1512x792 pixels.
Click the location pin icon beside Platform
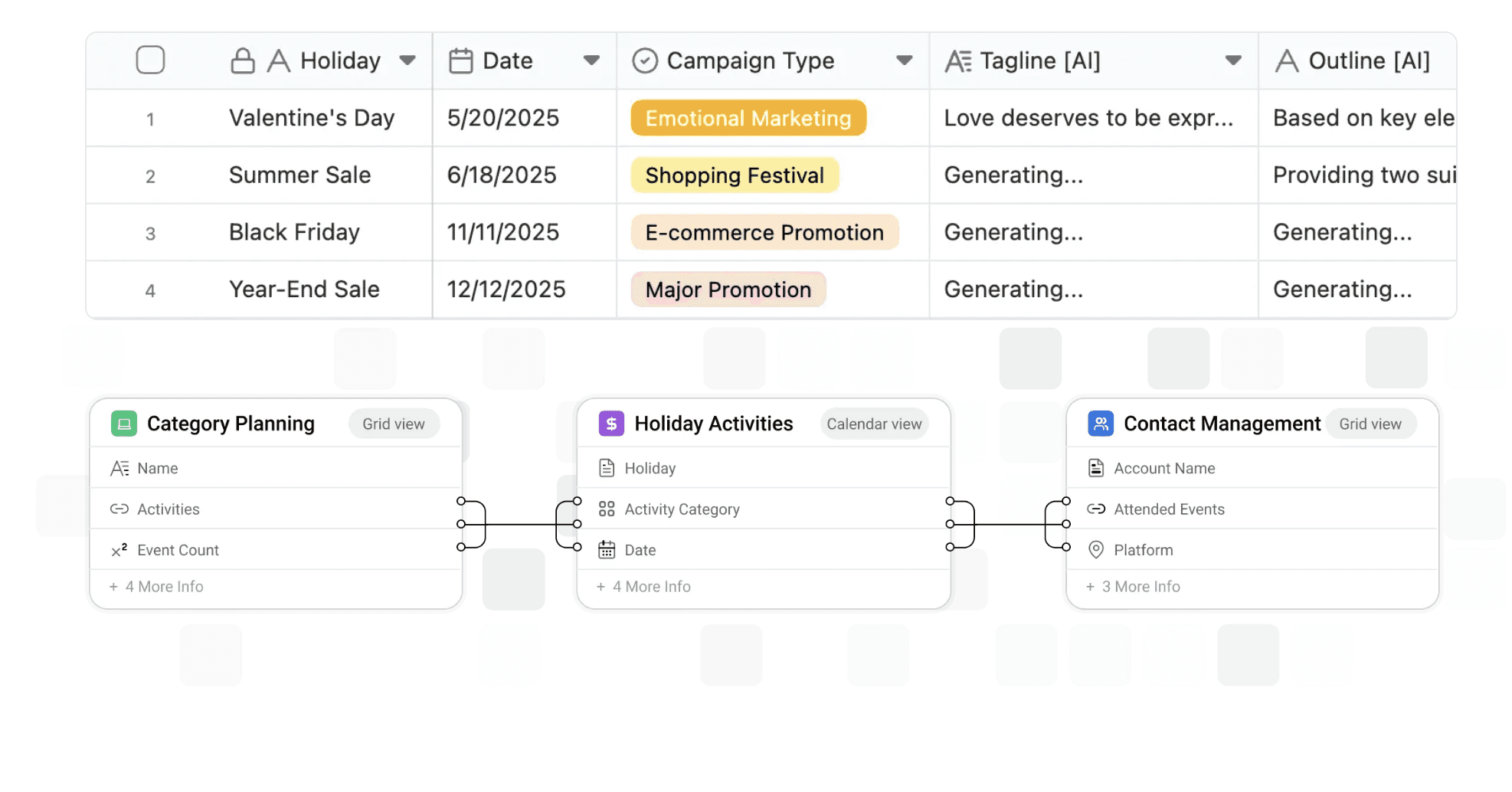click(x=1096, y=550)
